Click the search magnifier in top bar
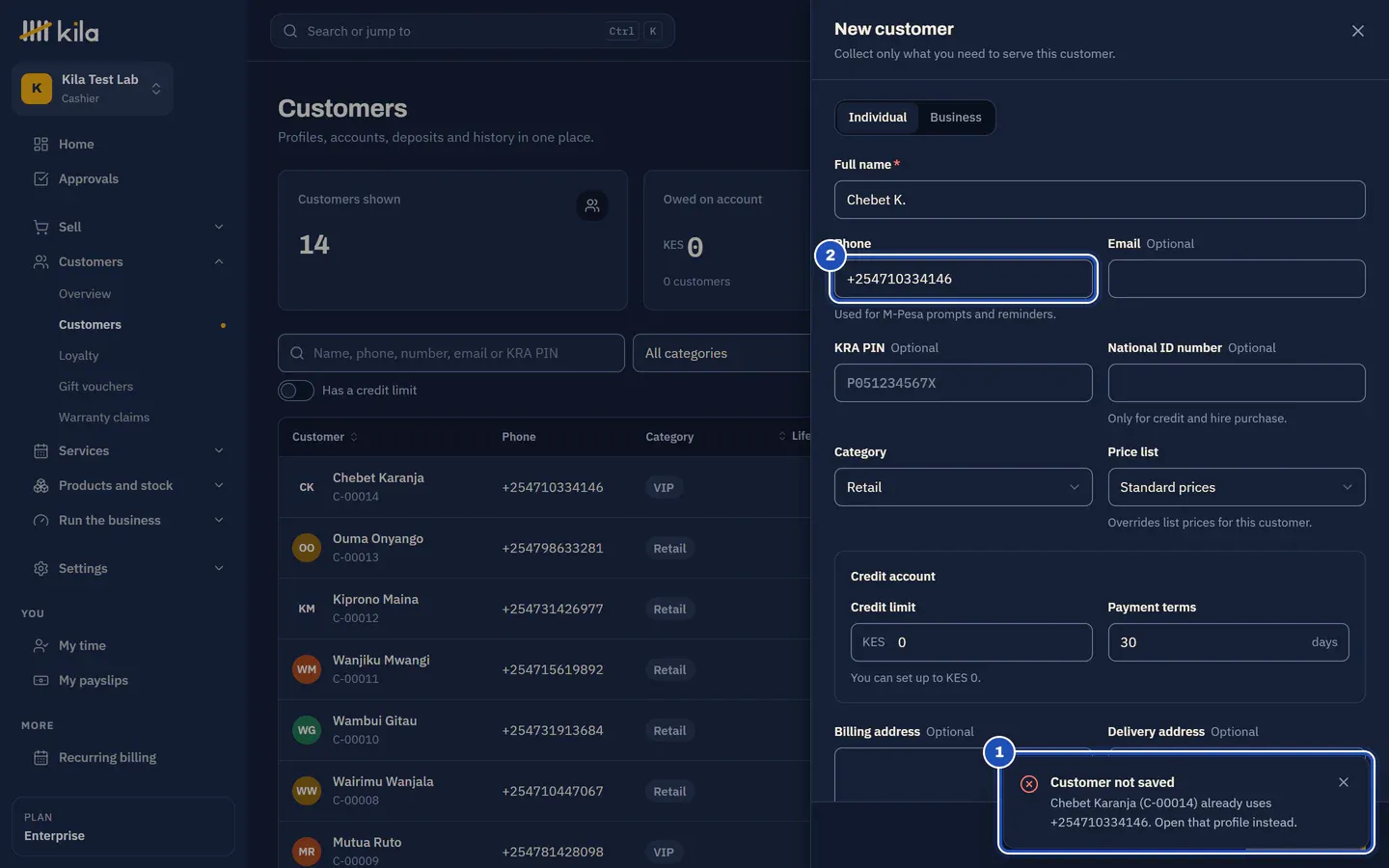The image size is (1389, 868). (x=290, y=31)
